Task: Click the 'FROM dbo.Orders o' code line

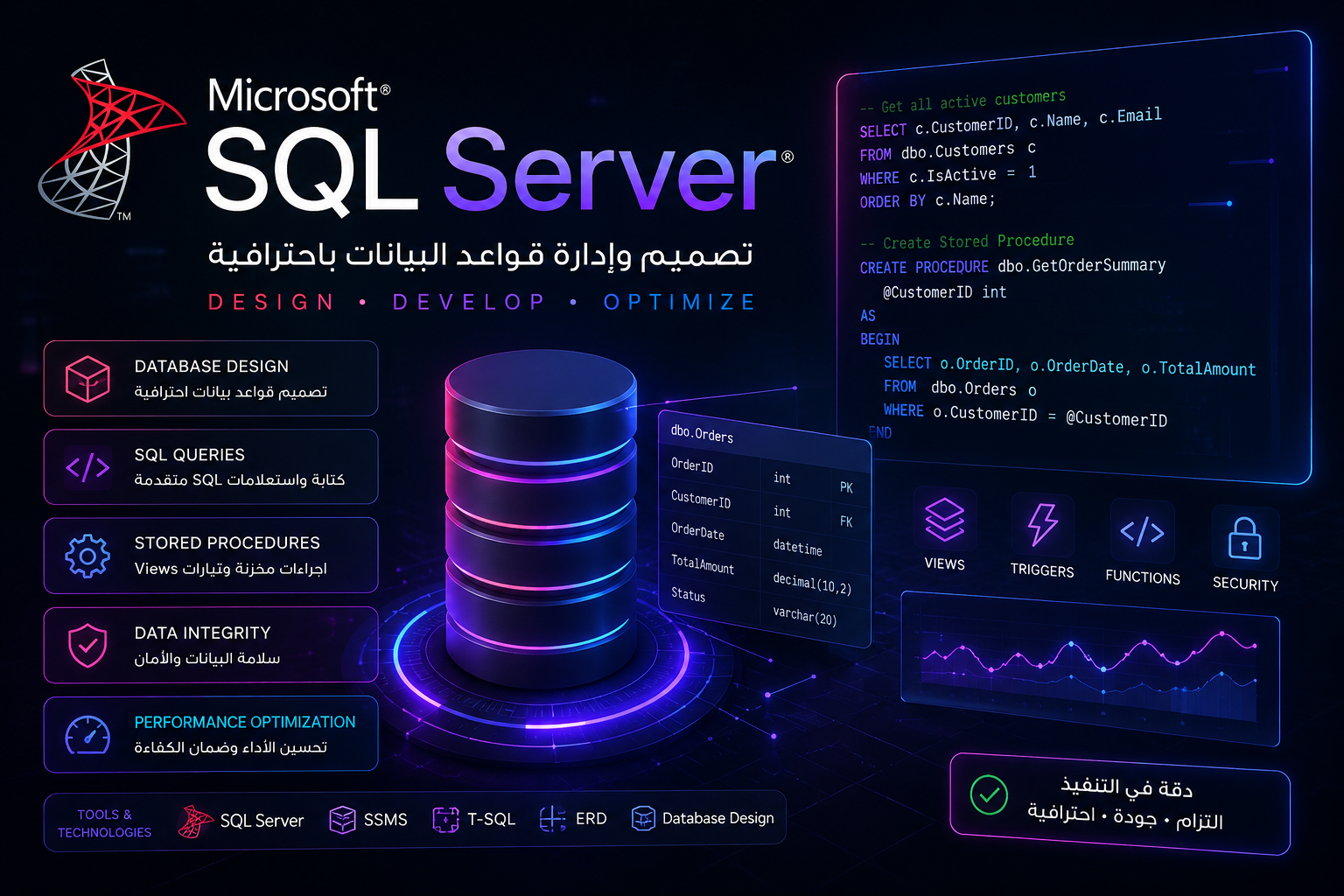Action: [x=960, y=388]
